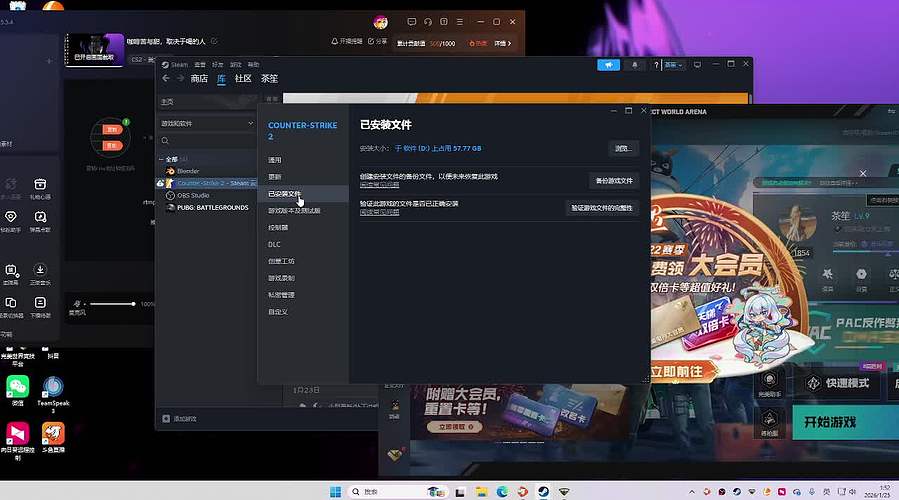Click the shield helper icon in streaming sidebar

pos(11,217)
